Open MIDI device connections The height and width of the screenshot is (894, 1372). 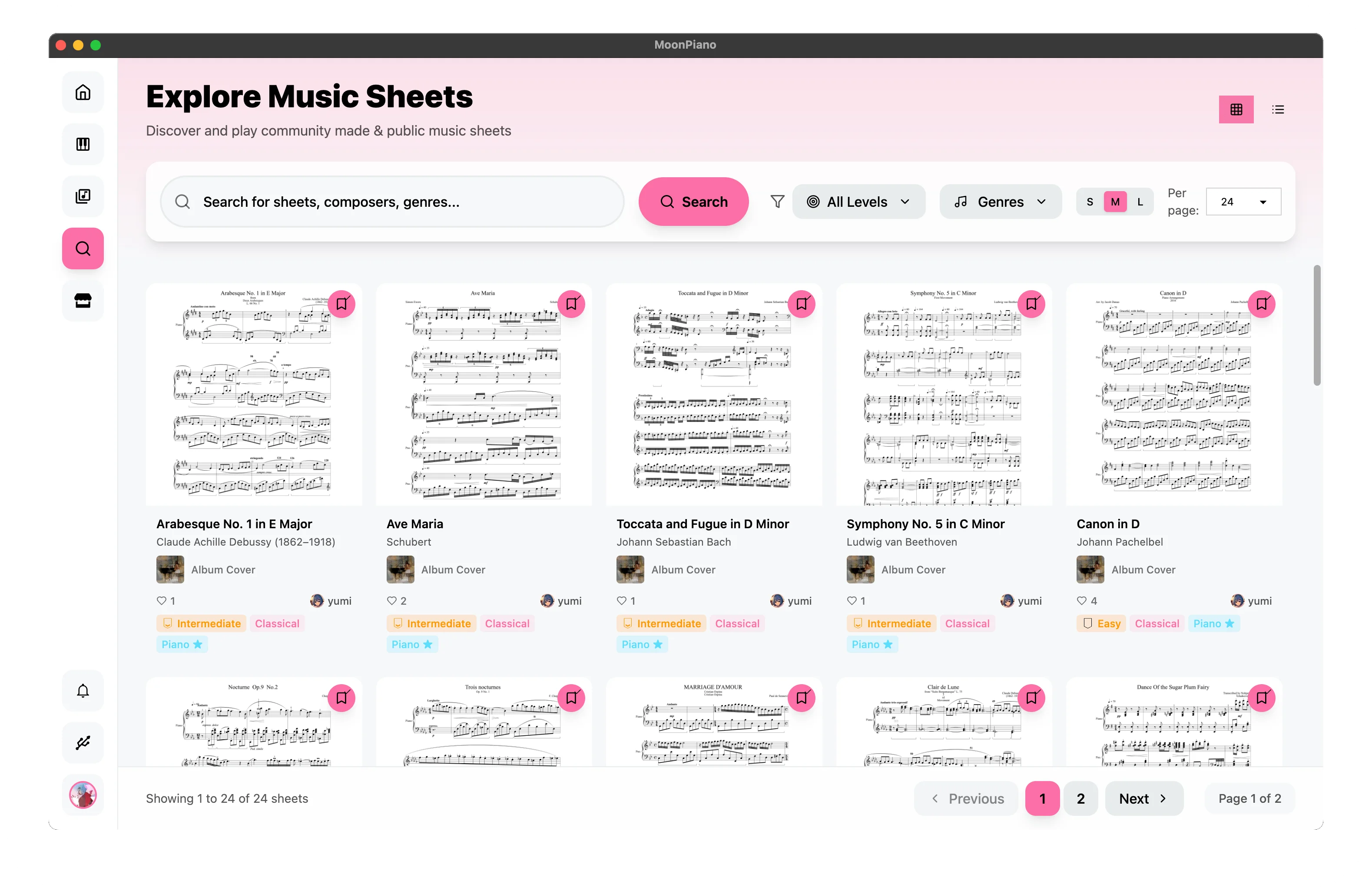83,742
